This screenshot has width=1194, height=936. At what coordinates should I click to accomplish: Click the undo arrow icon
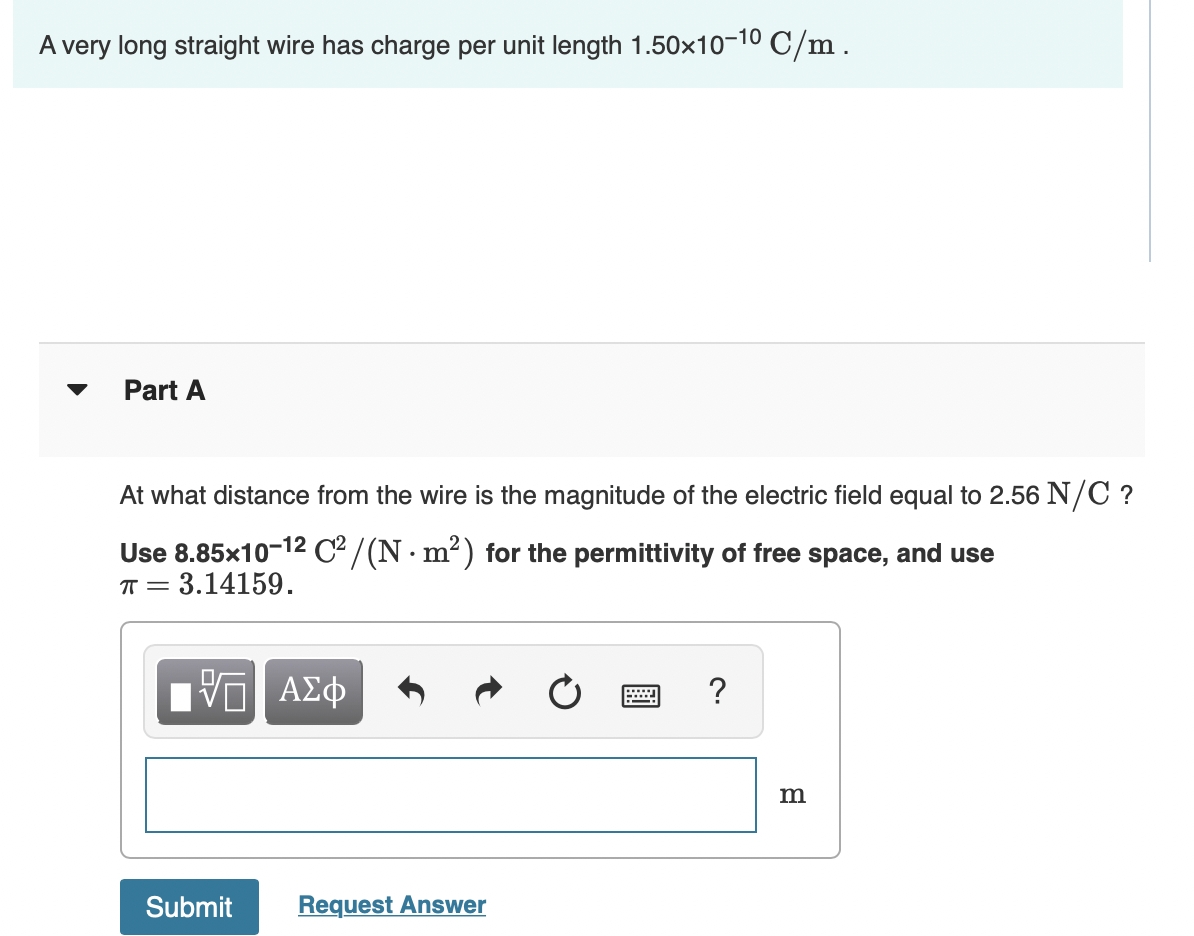[x=412, y=690]
